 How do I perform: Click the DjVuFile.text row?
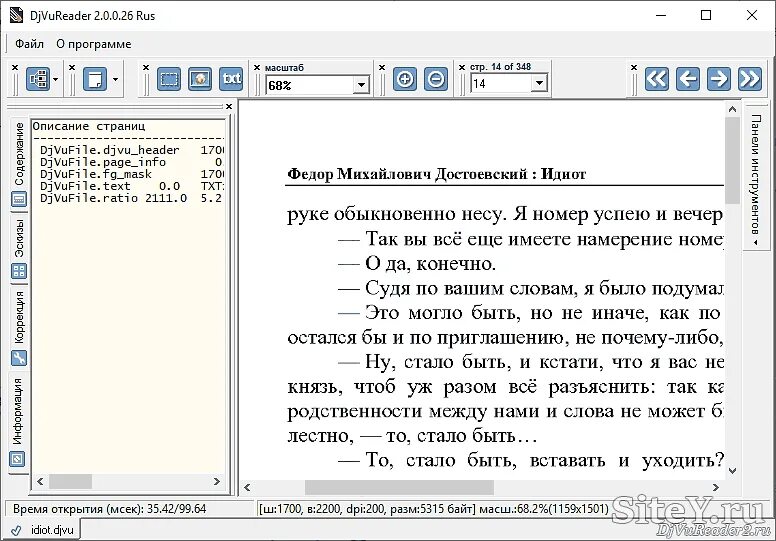pos(132,186)
